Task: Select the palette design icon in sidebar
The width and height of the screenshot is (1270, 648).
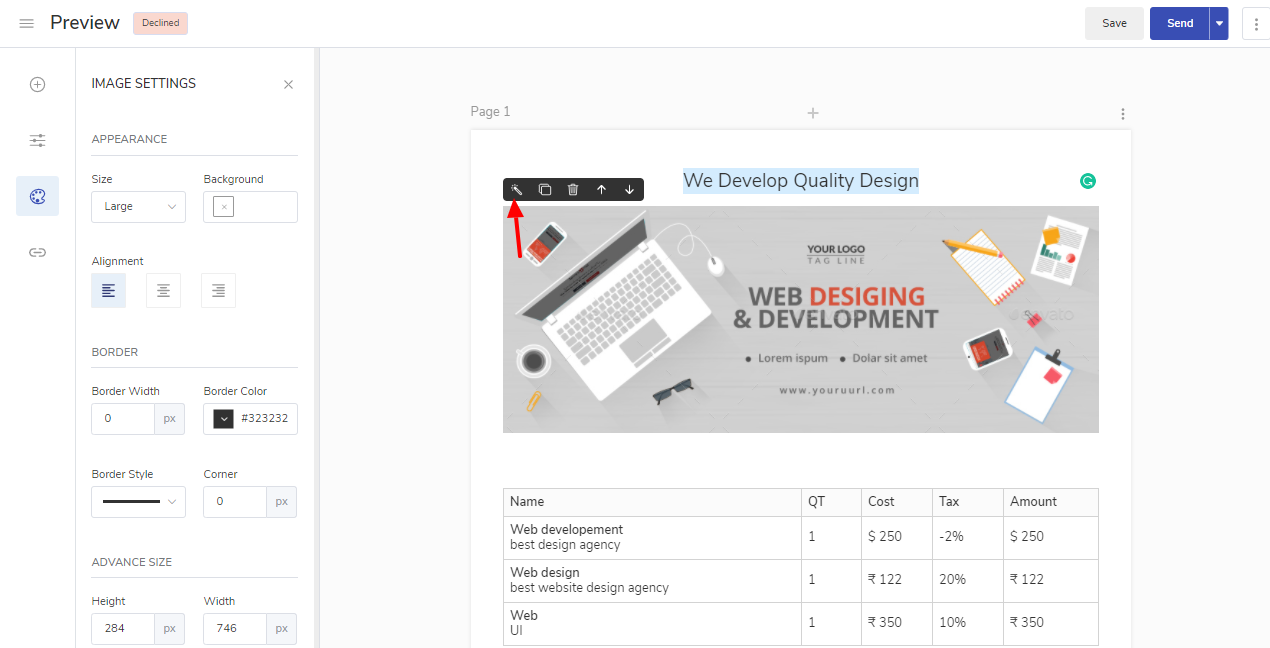Action: click(37, 196)
